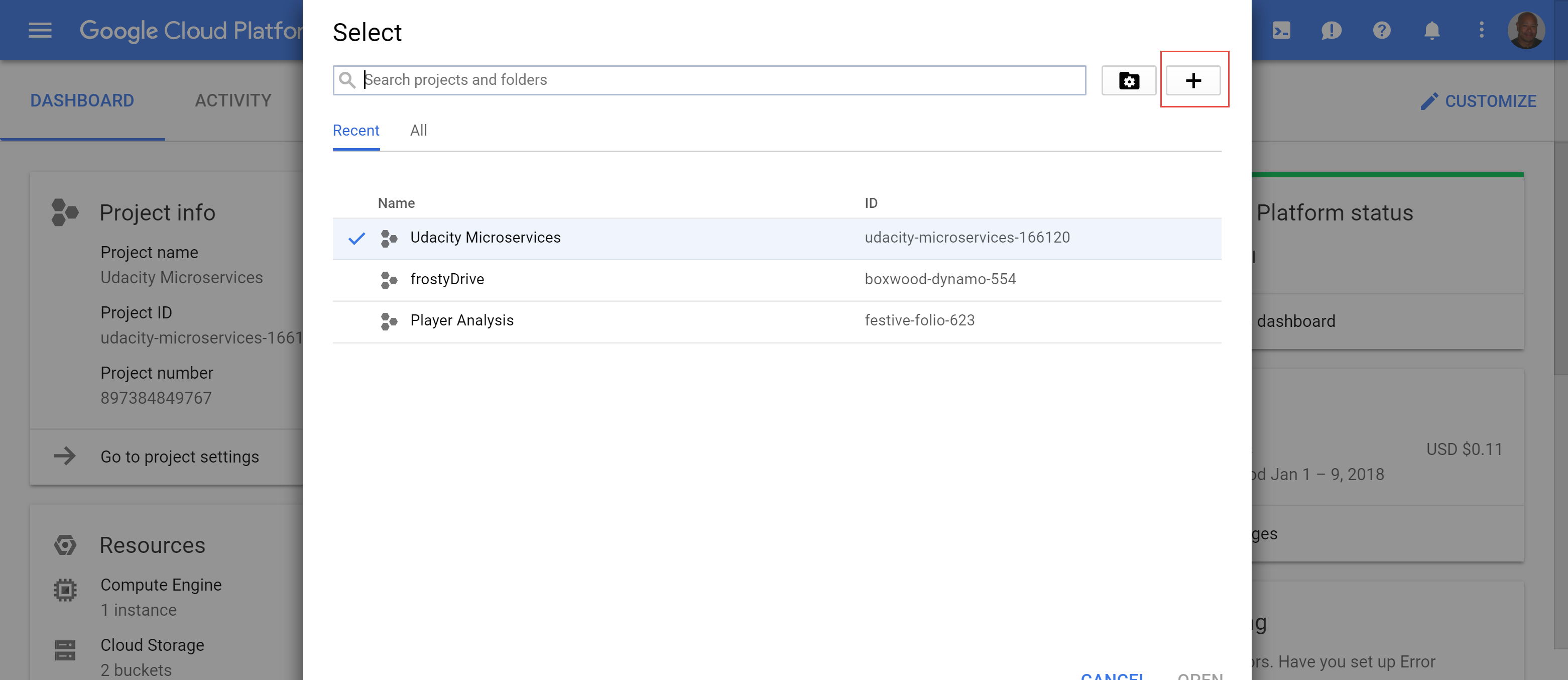Image resolution: width=1568 pixels, height=680 pixels.
Task: Open the ACTIVITY tab
Action: pyautogui.click(x=233, y=100)
